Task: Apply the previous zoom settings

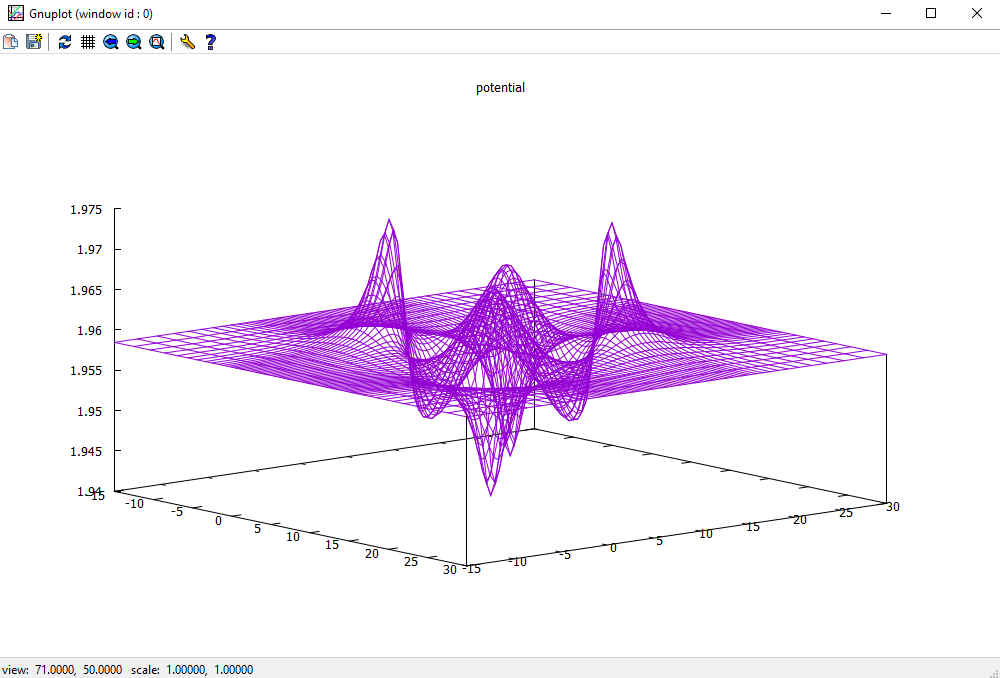Action: [x=111, y=42]
